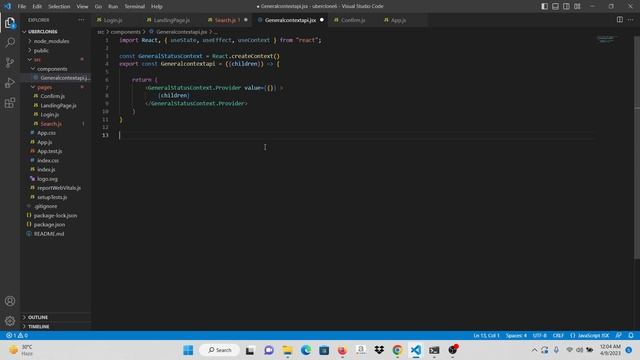Open the File menu

click(22, 7)
